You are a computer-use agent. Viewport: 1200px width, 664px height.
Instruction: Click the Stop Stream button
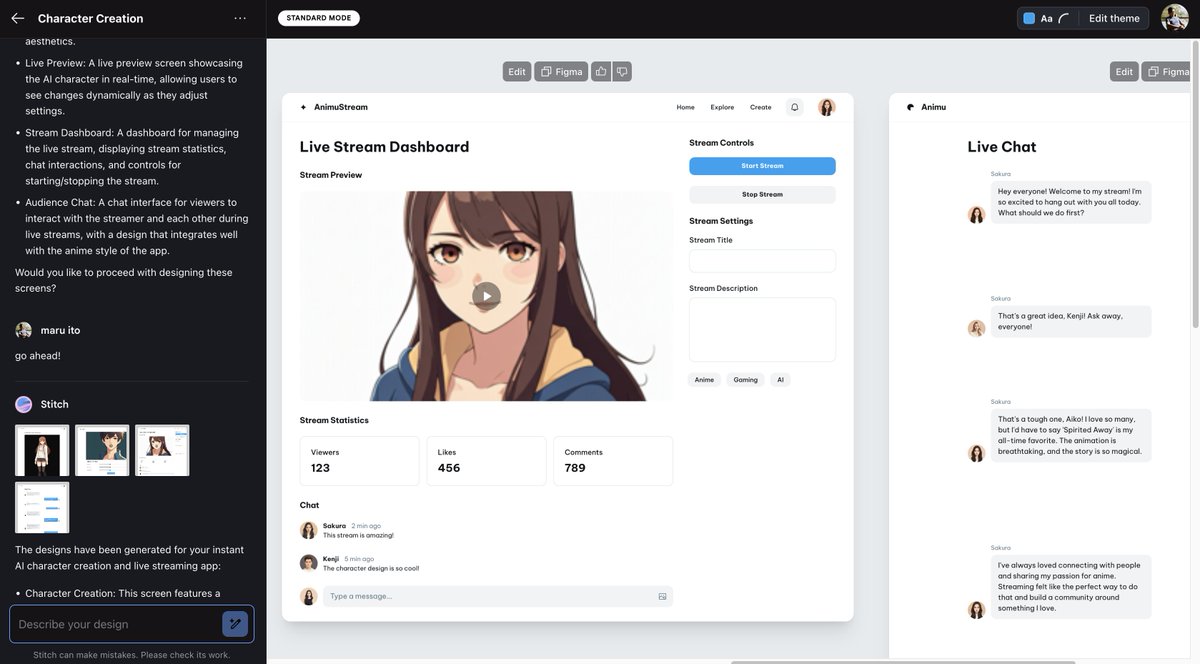tap(762, 194)
